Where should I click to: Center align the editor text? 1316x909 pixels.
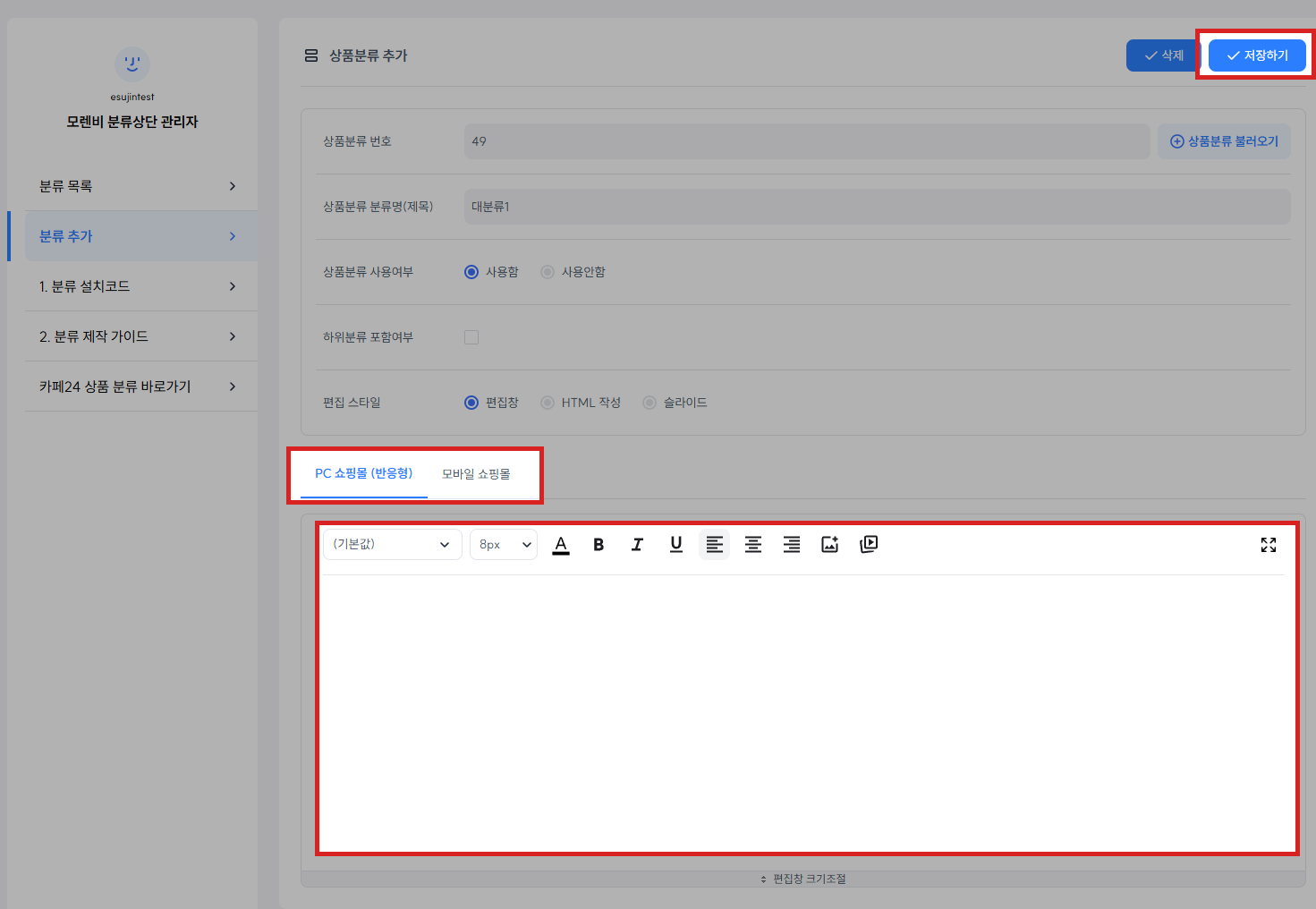pos(753,545)
